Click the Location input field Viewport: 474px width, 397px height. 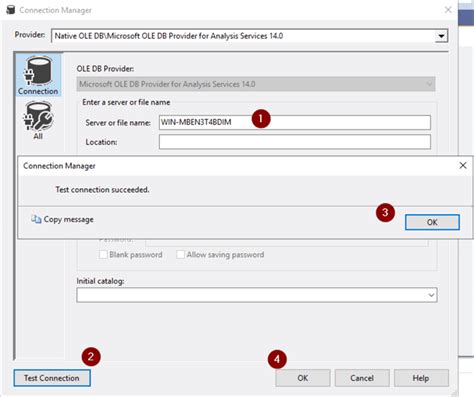(x=295, y=142)
